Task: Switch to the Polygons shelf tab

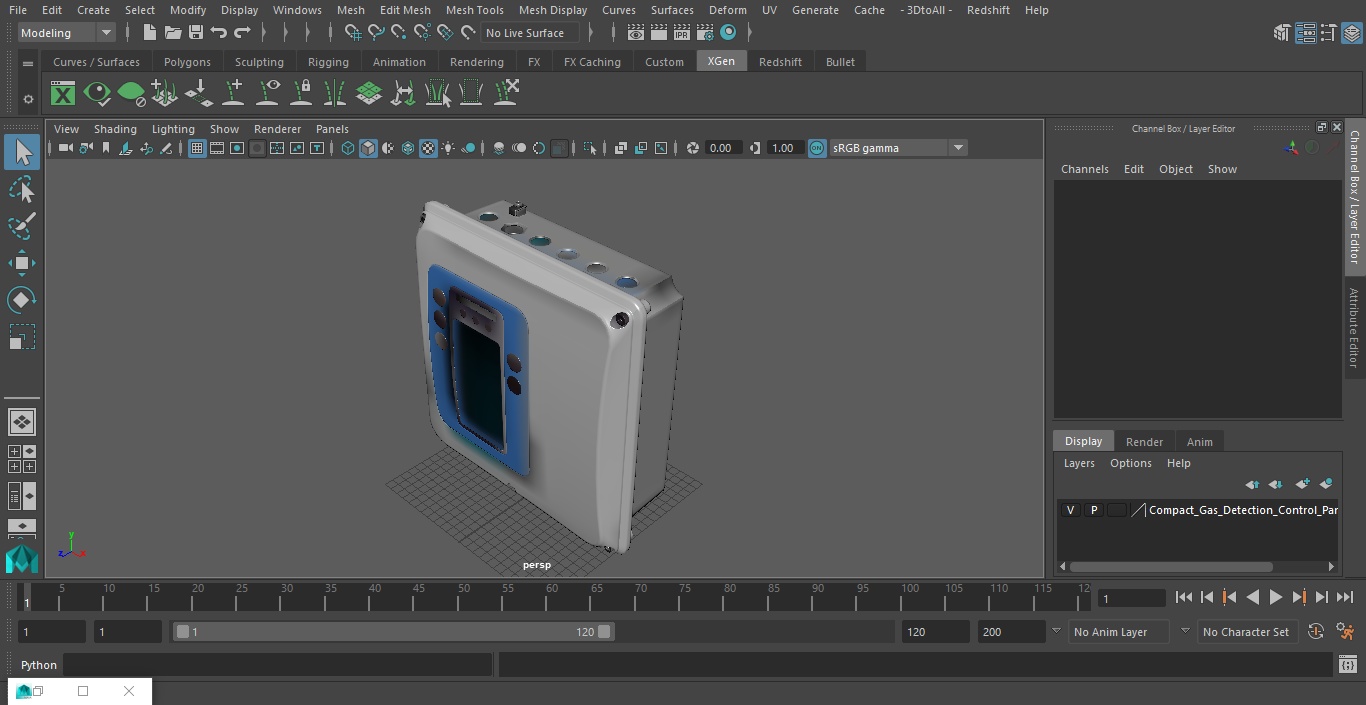Action: pyautogui.click(x=187, y=62)
